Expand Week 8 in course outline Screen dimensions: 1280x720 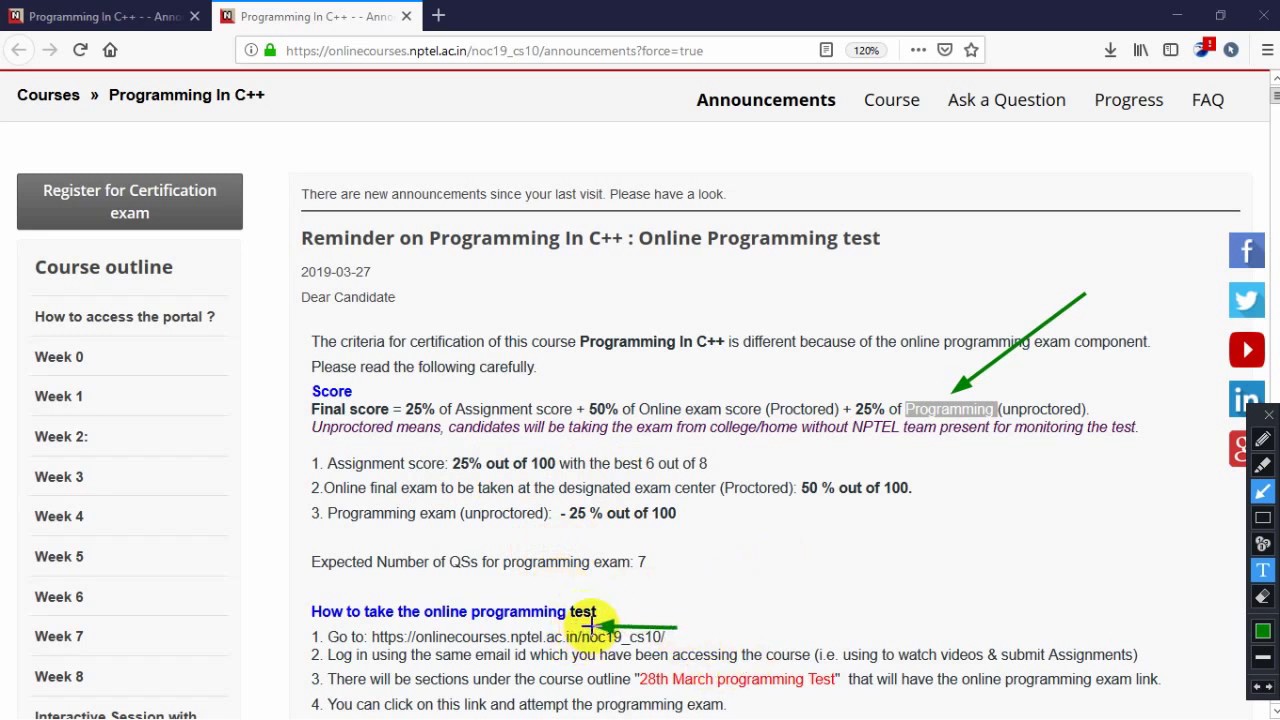coord(59,677)
